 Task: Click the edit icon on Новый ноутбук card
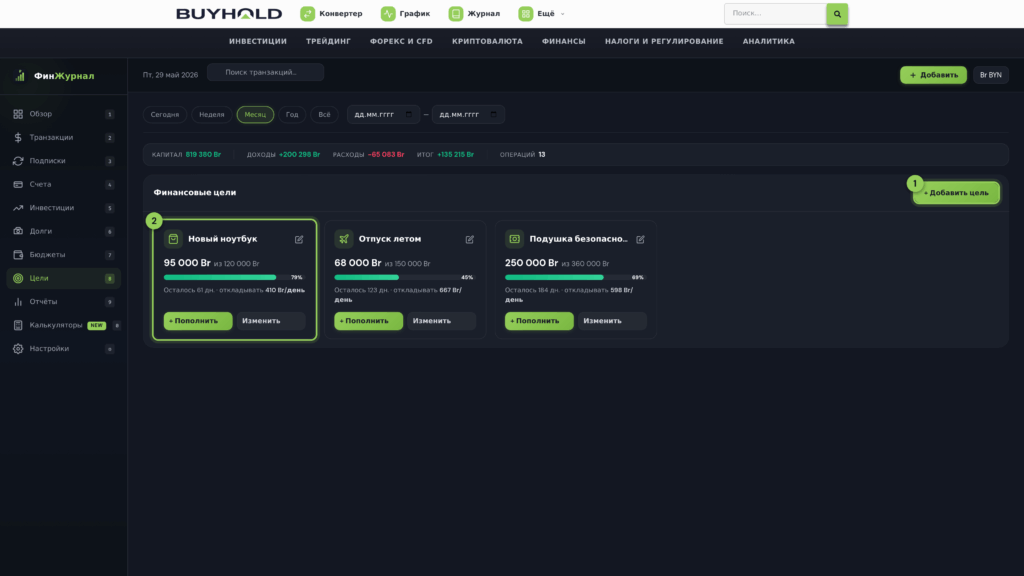click(299, 239)
